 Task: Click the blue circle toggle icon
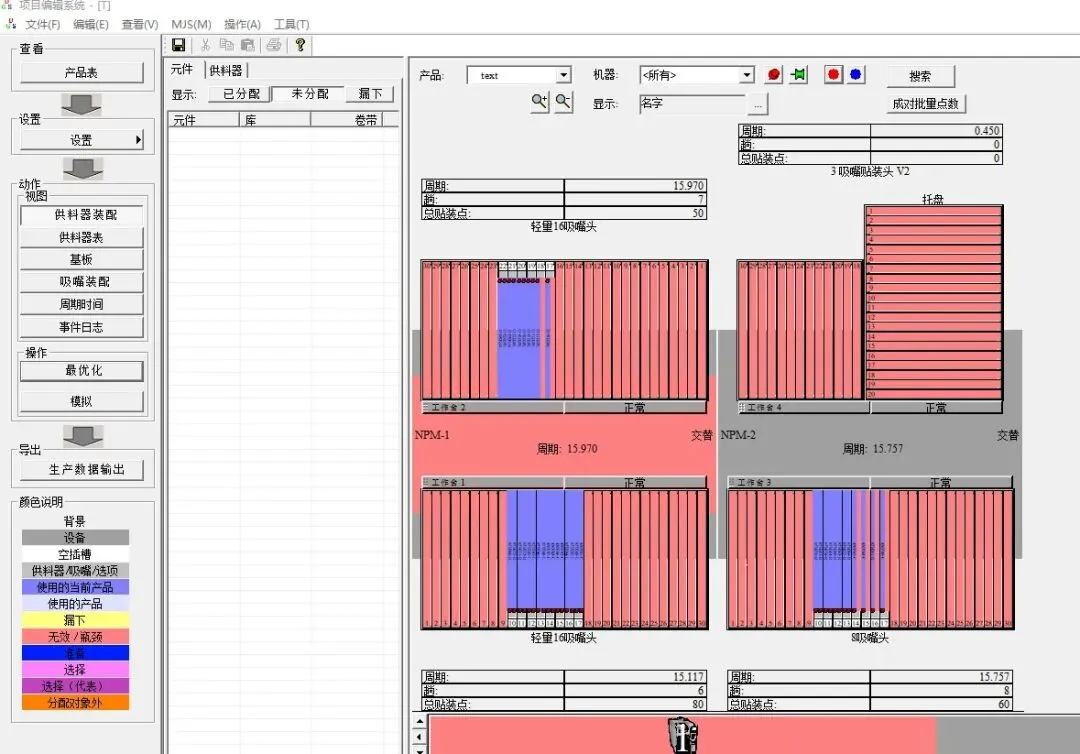coord(855,74)
